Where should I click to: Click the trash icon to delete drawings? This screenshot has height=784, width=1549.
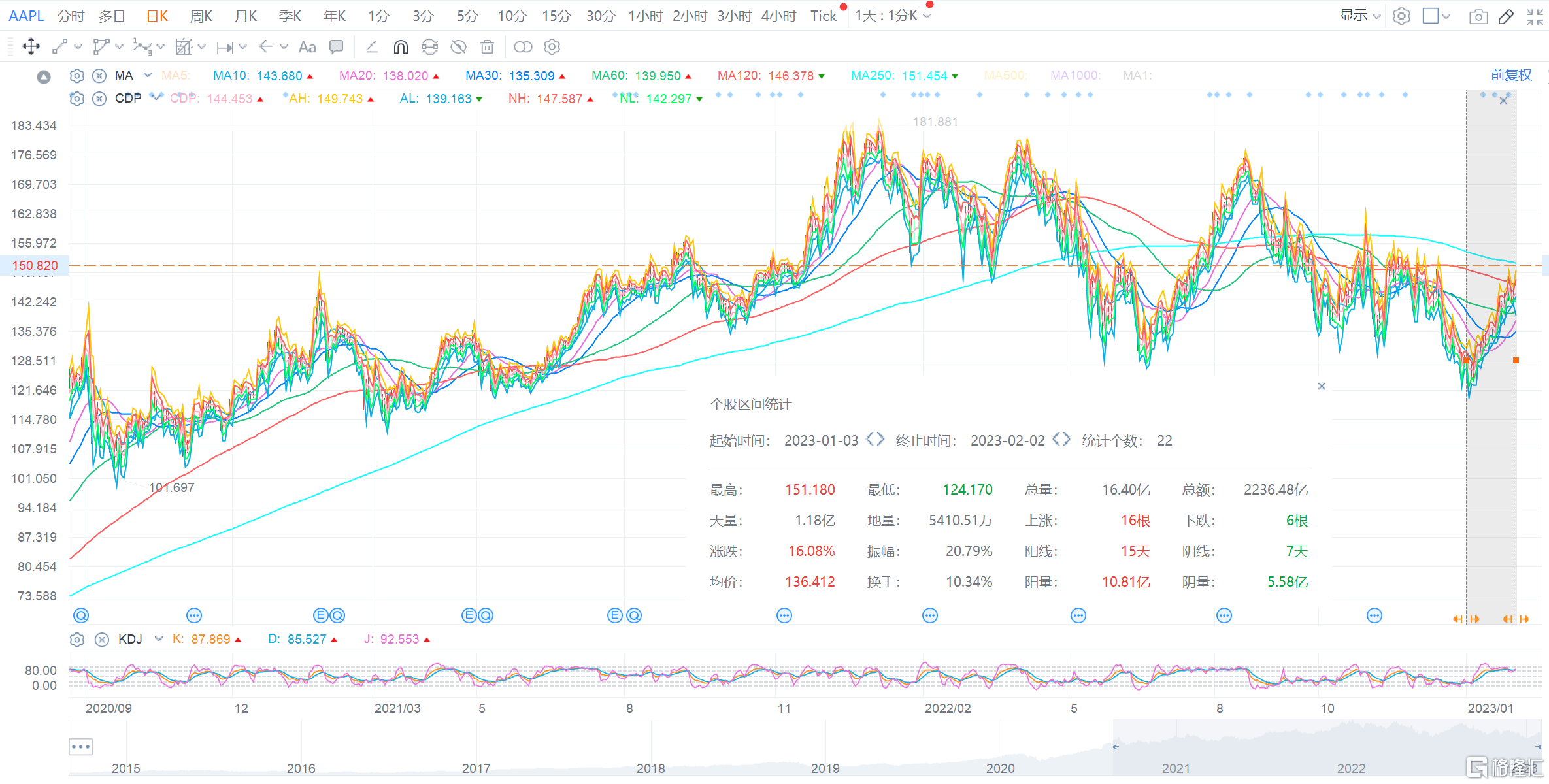[x=487, y=46]
